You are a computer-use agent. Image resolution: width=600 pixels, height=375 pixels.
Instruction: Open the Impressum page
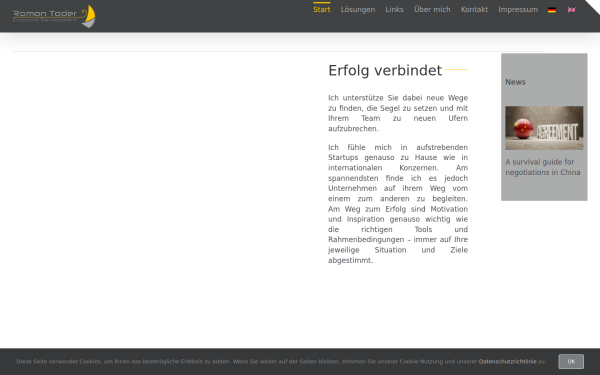pos(518,10)
